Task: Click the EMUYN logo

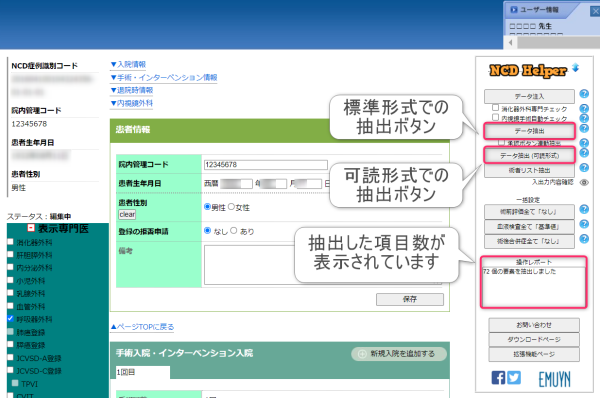Action: tap(554, 379)
